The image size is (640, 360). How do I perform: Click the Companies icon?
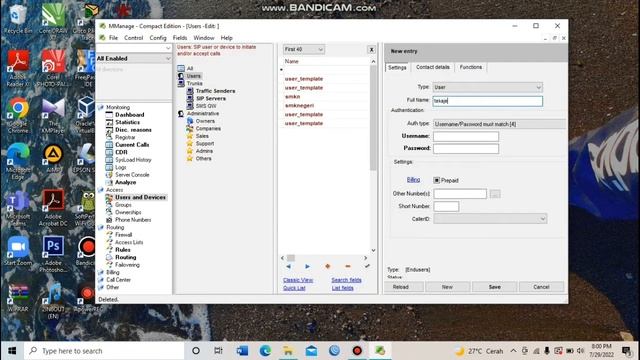(x=190, y=128)
